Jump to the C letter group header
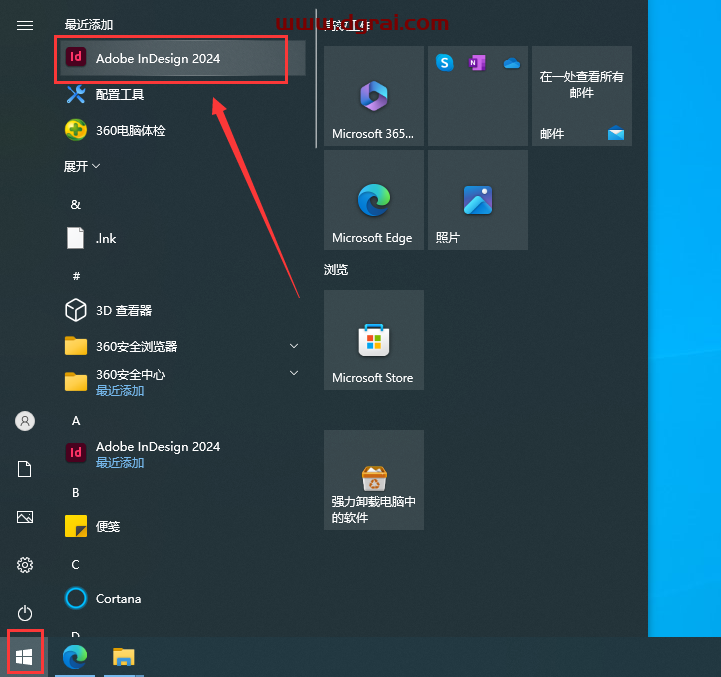 tap(75, 564)
